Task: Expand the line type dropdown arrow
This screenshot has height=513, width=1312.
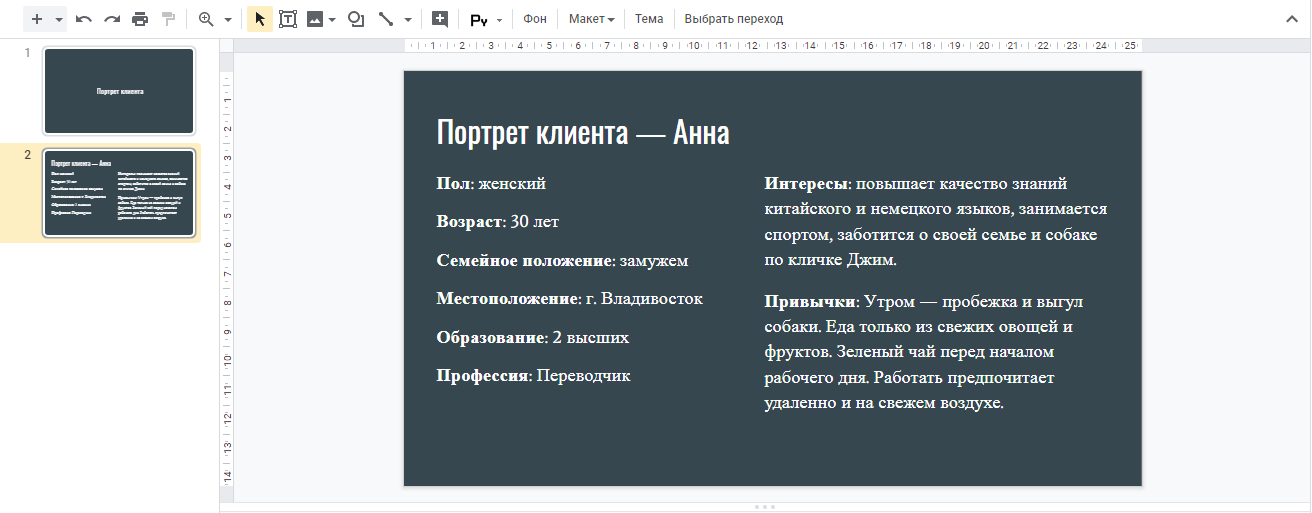Action: [408, 19]
